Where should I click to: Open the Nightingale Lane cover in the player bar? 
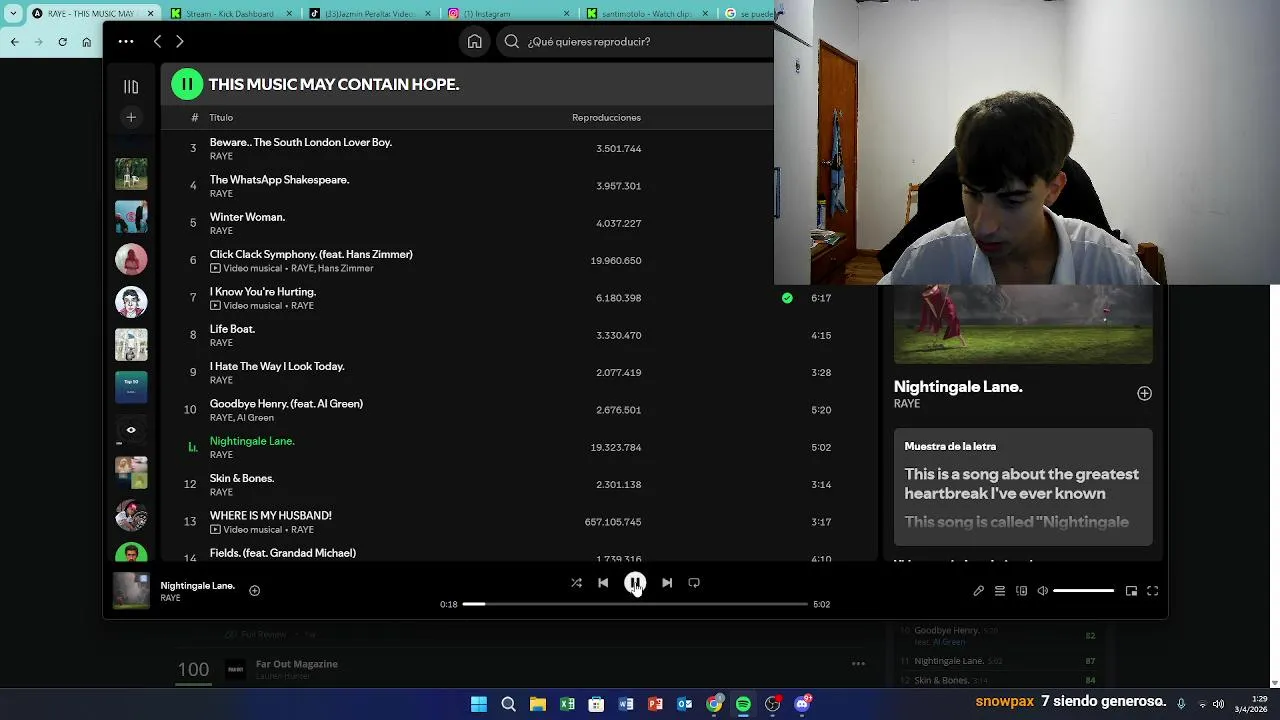(131, 590)
